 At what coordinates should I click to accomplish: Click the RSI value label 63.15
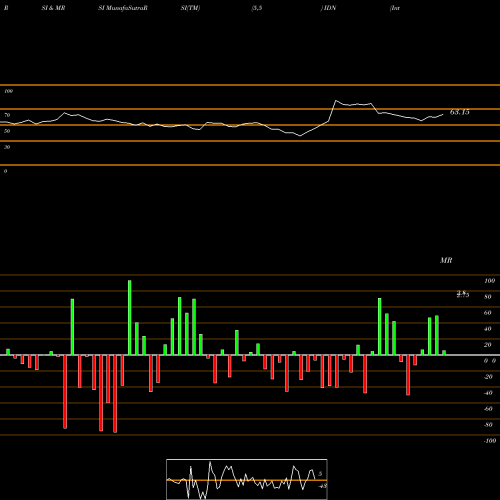pos(459,112)
